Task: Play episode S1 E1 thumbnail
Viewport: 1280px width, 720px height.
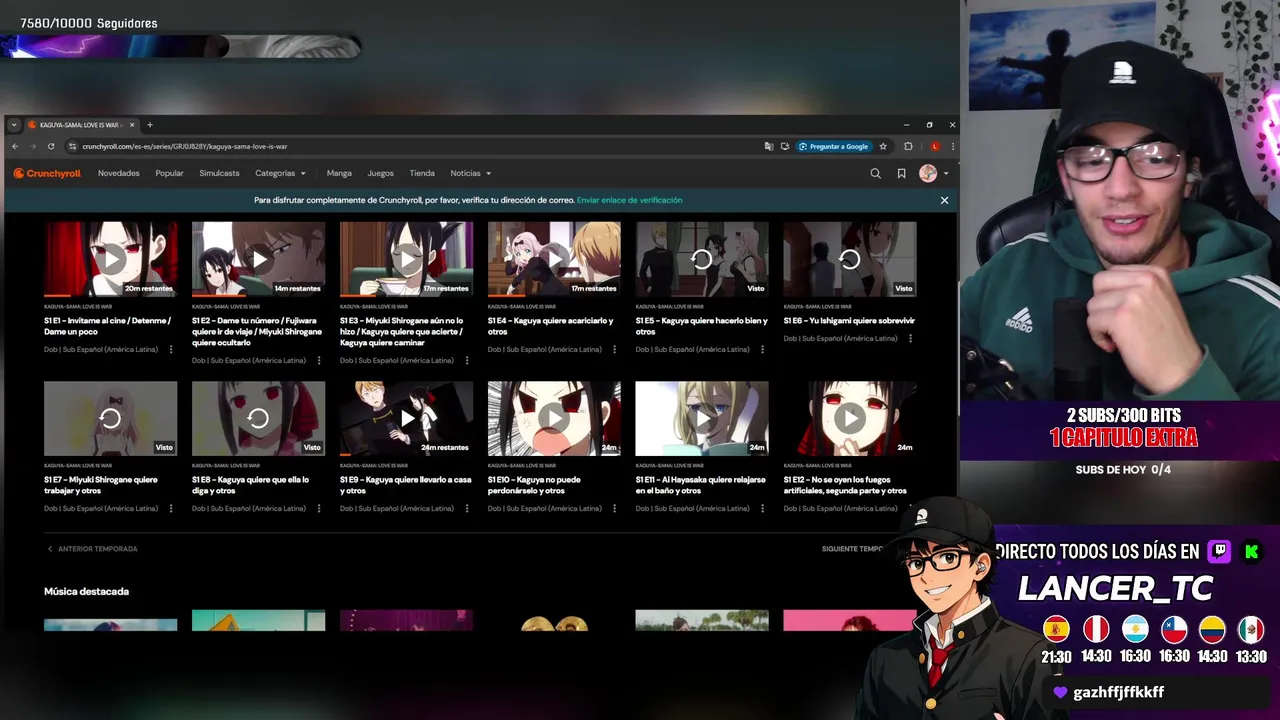Action: click(x=110, y=259)
